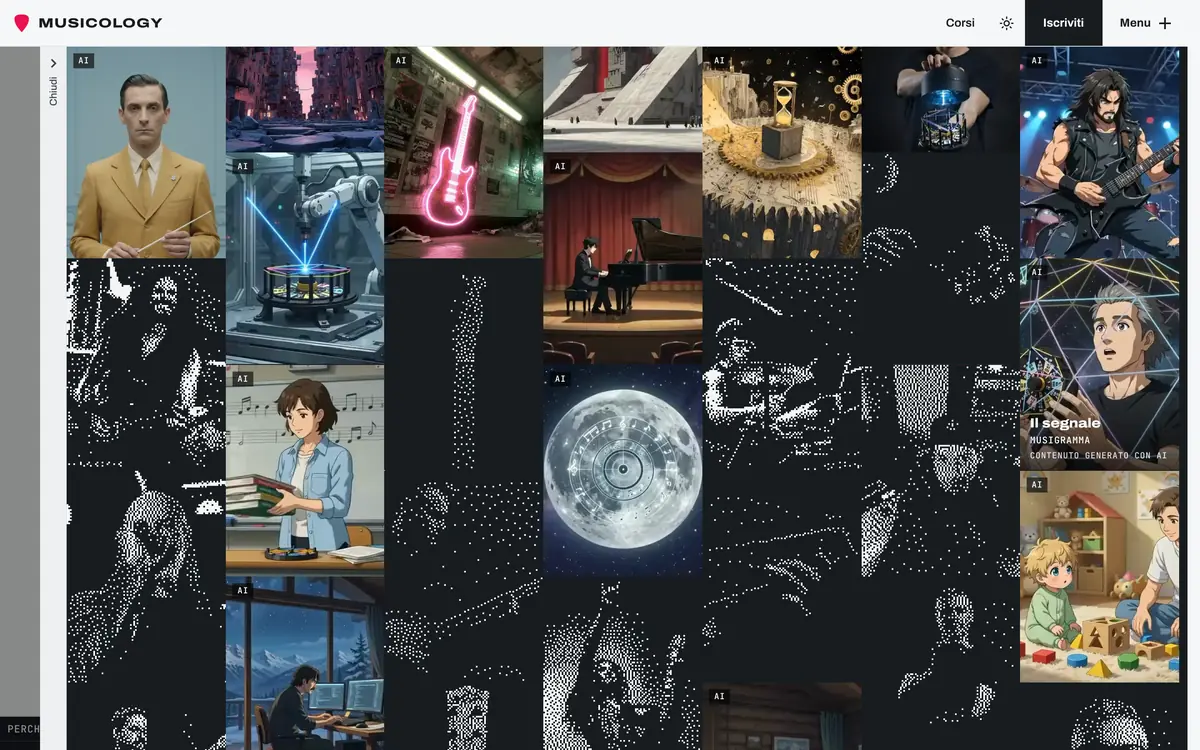Select the robotic arm with blue lasers image
Screen dimensions: 1200x750
pyautogui.click(x=305, y=258)
